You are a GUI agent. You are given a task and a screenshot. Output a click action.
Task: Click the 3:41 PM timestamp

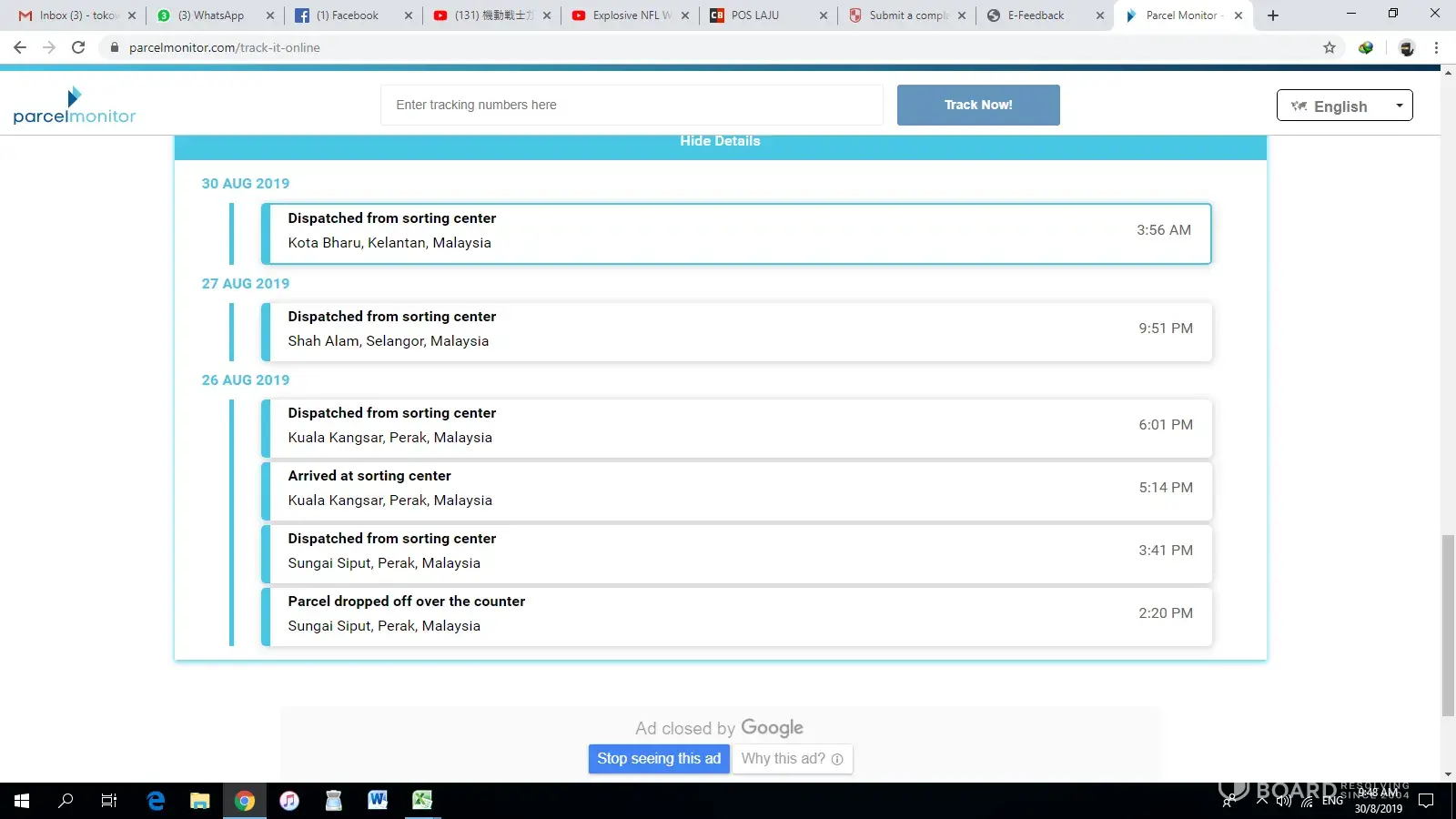pos(1166,551)
